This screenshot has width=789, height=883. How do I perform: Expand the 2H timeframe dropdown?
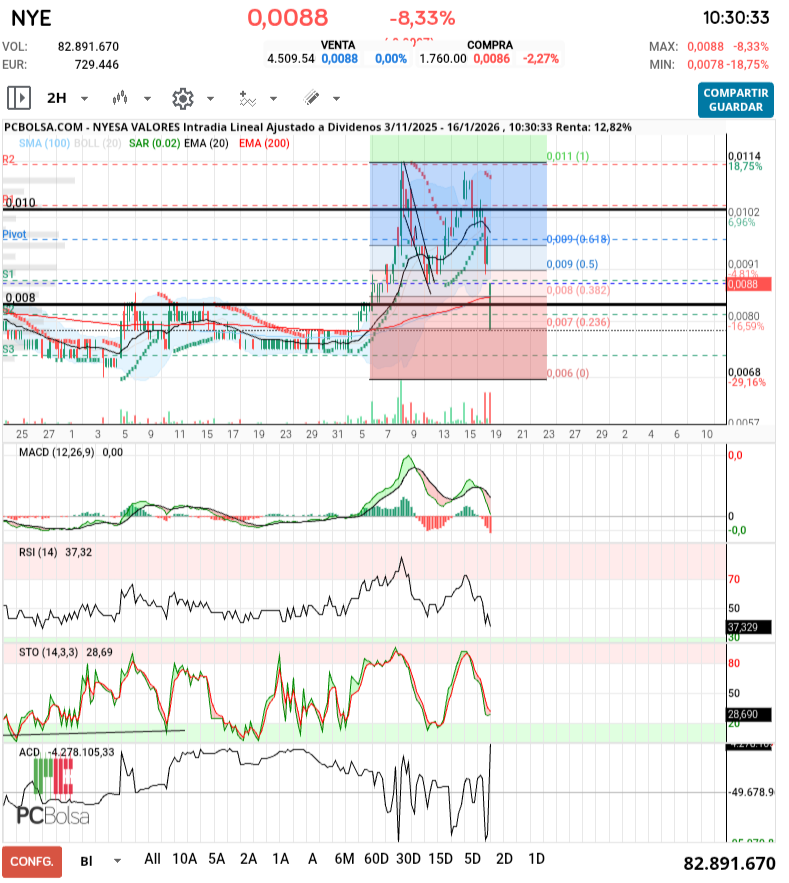coord(84,98)
